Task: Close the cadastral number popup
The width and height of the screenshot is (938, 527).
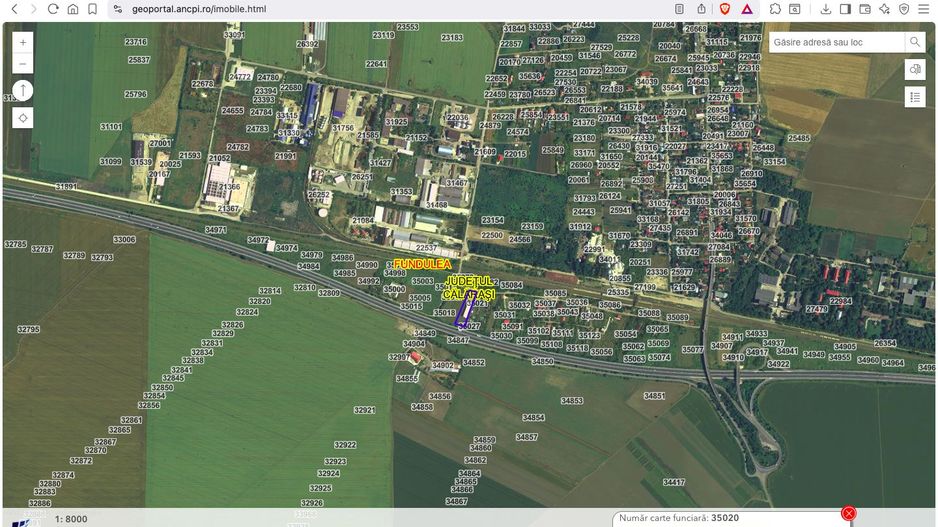Action: coord(848,514)
